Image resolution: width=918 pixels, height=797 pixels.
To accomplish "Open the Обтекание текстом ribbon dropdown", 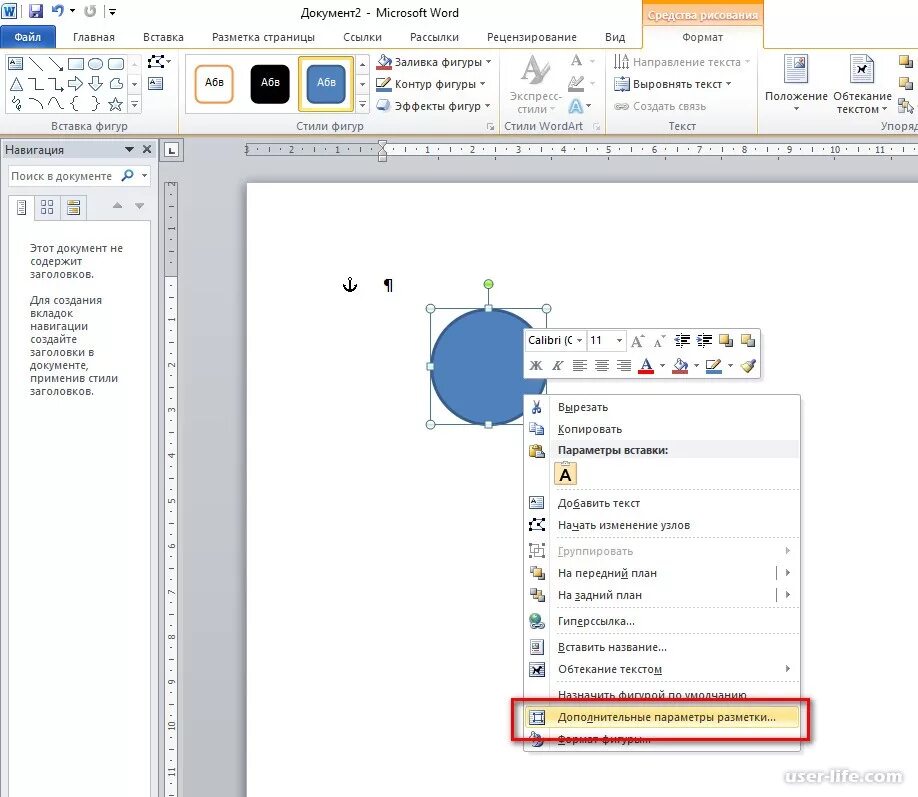I will click(x=862, y=84).
